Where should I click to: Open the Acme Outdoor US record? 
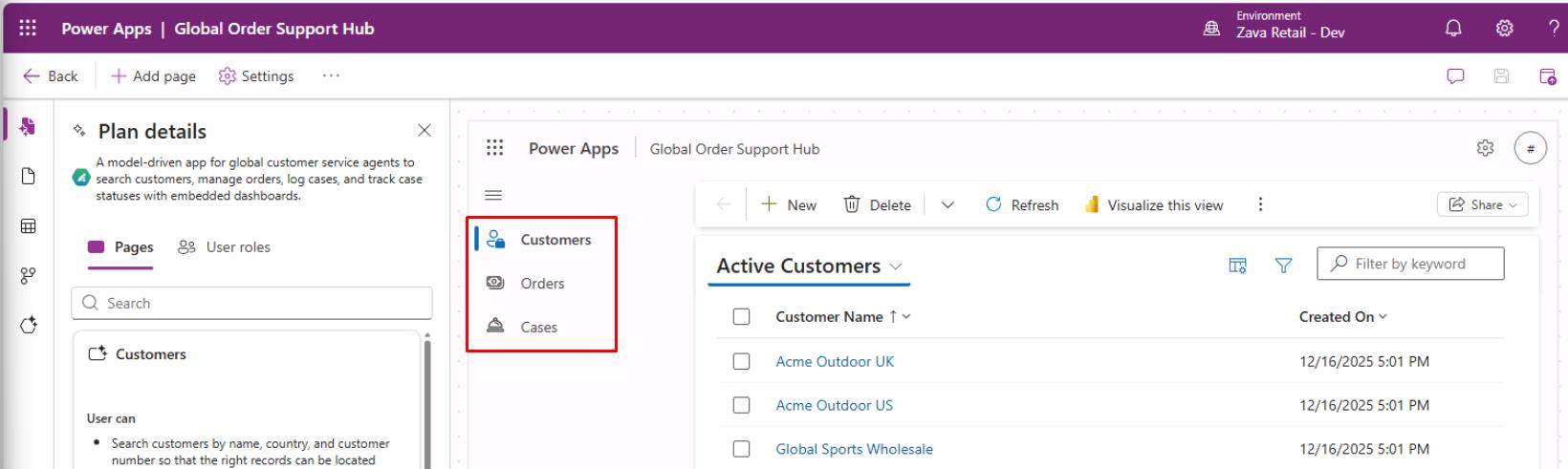tap(834, 405)
